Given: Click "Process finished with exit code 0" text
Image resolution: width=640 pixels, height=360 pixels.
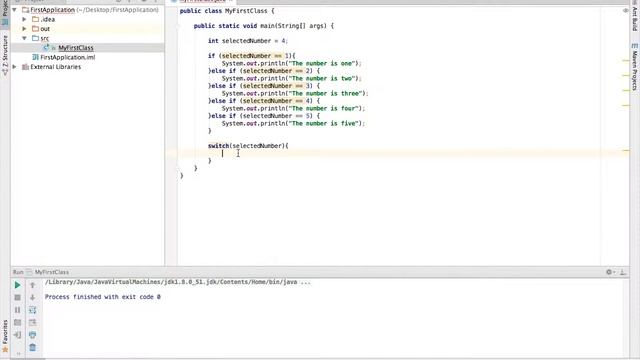Looking at the screenshot, I should coord(103,297).
